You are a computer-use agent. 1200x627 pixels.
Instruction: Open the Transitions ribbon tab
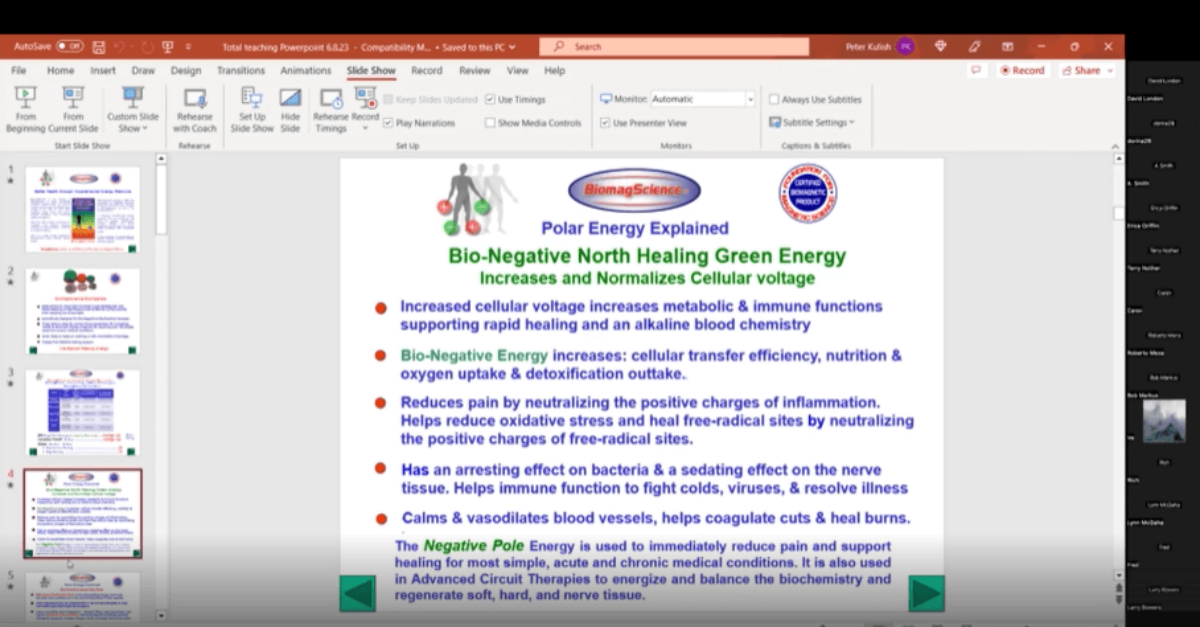tap(241, 70)
